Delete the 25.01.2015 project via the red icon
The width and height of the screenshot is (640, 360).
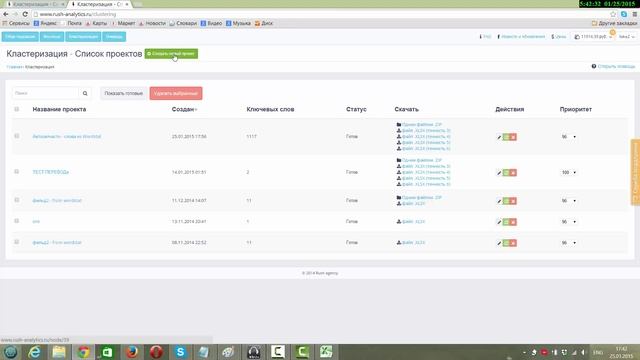[513, 137]
